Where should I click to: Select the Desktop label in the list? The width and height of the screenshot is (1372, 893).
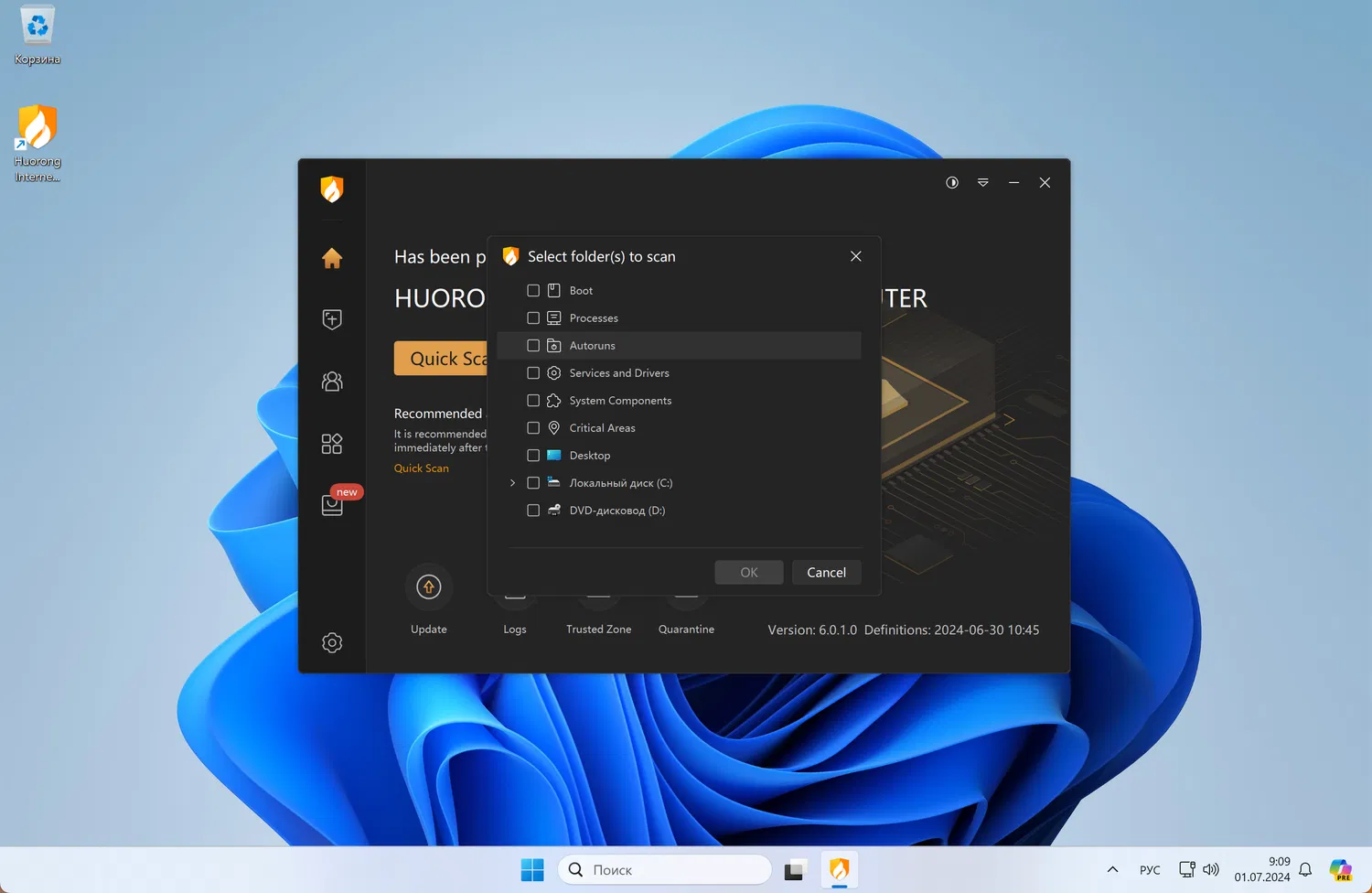click(x=589, y=456)
